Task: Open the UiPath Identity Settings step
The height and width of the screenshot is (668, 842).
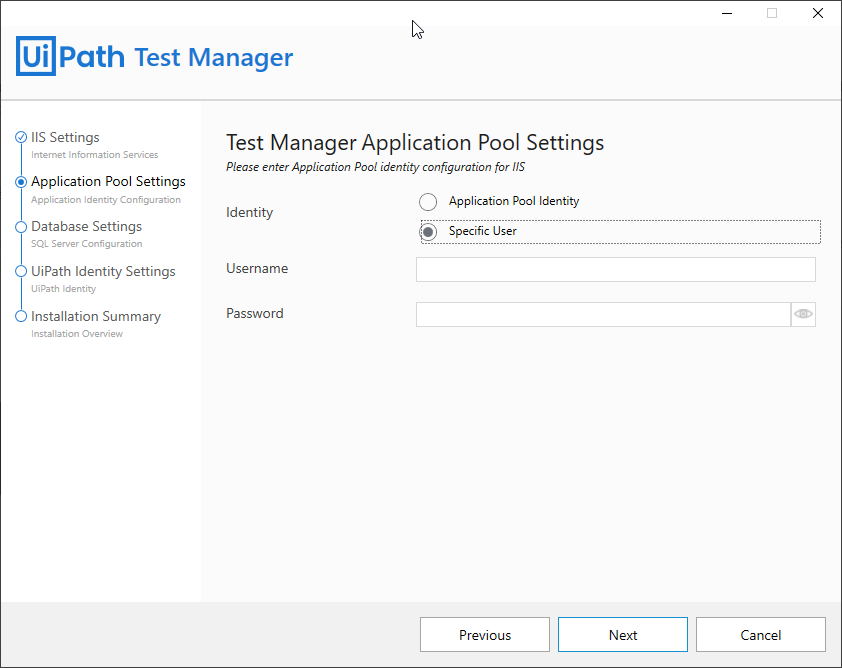Action: click(x=103, y=272)
